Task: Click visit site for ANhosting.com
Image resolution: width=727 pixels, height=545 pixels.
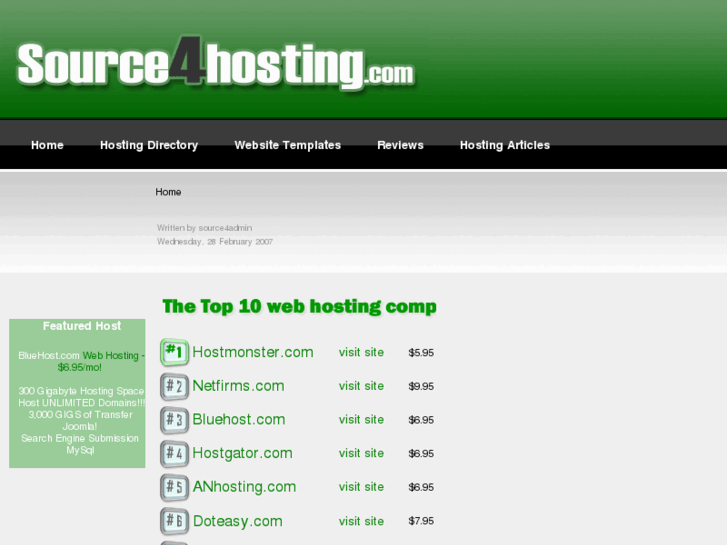Action: tap(361, 487)
